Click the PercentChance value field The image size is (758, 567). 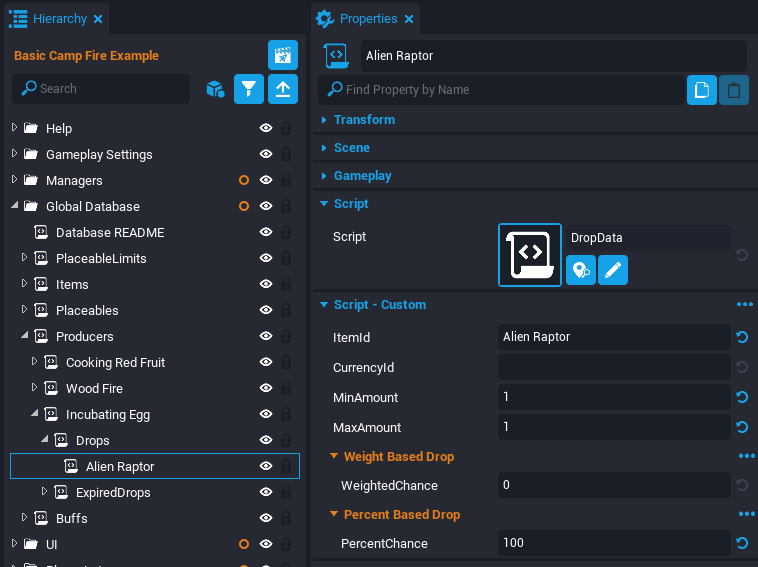click(x=613, y=543)
